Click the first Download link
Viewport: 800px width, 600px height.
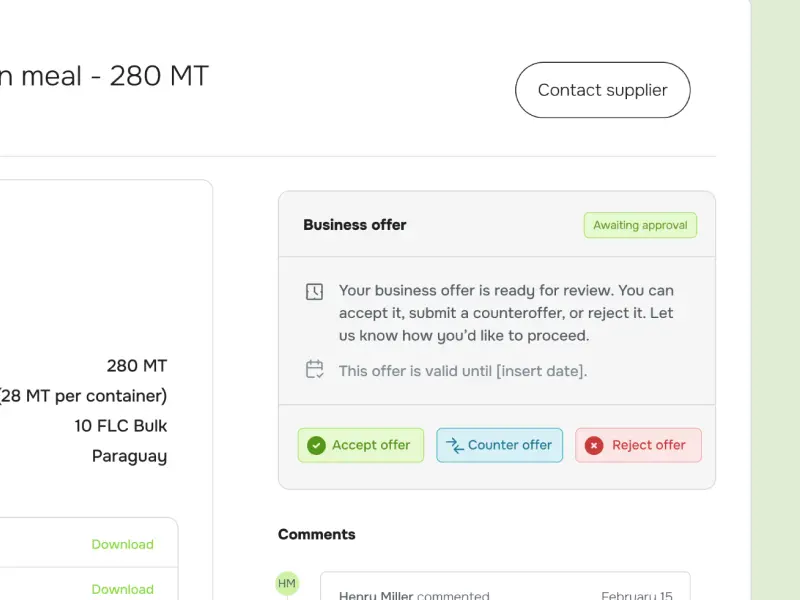coord(122,544)
